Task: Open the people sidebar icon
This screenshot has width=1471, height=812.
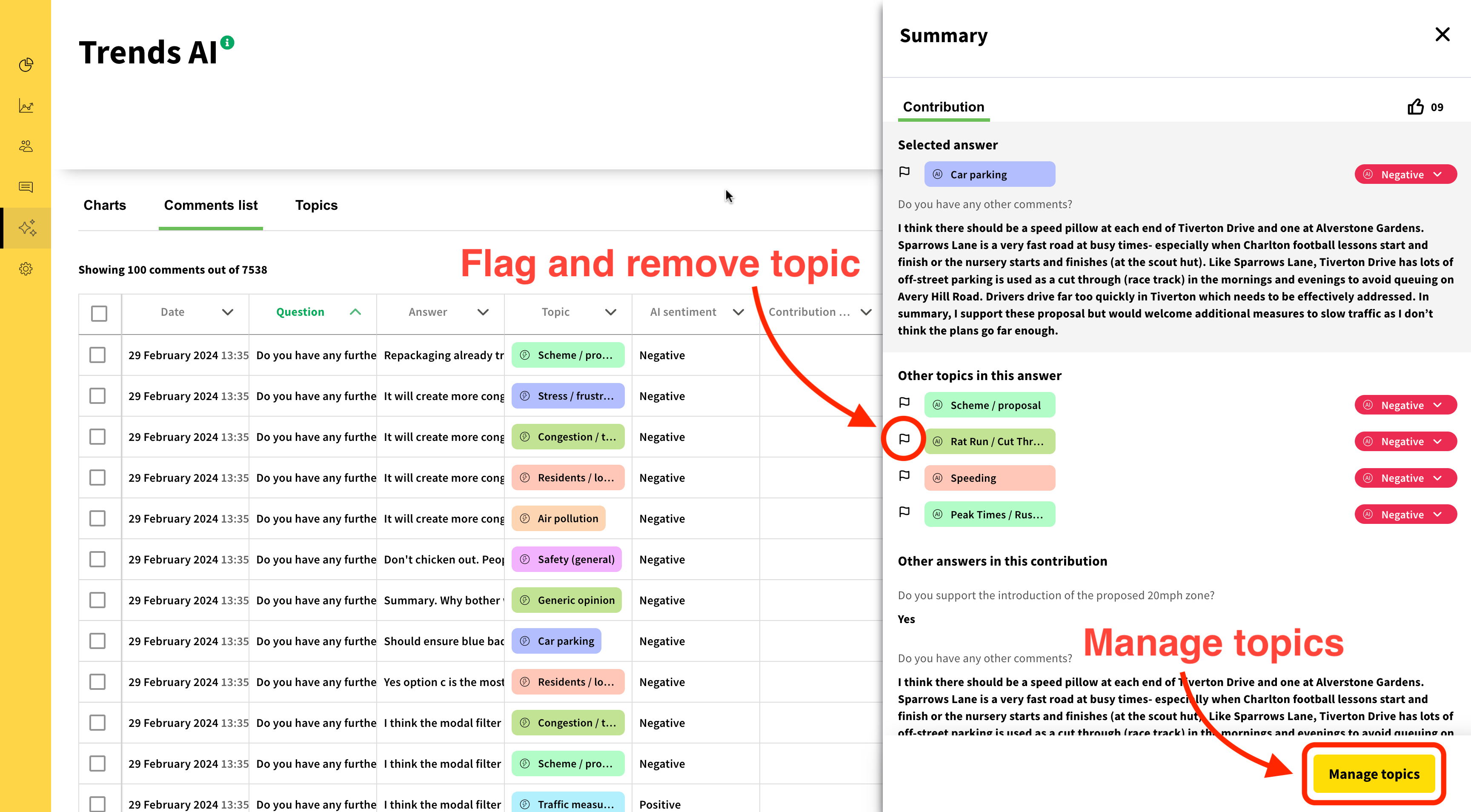Action: pos(26,147)
